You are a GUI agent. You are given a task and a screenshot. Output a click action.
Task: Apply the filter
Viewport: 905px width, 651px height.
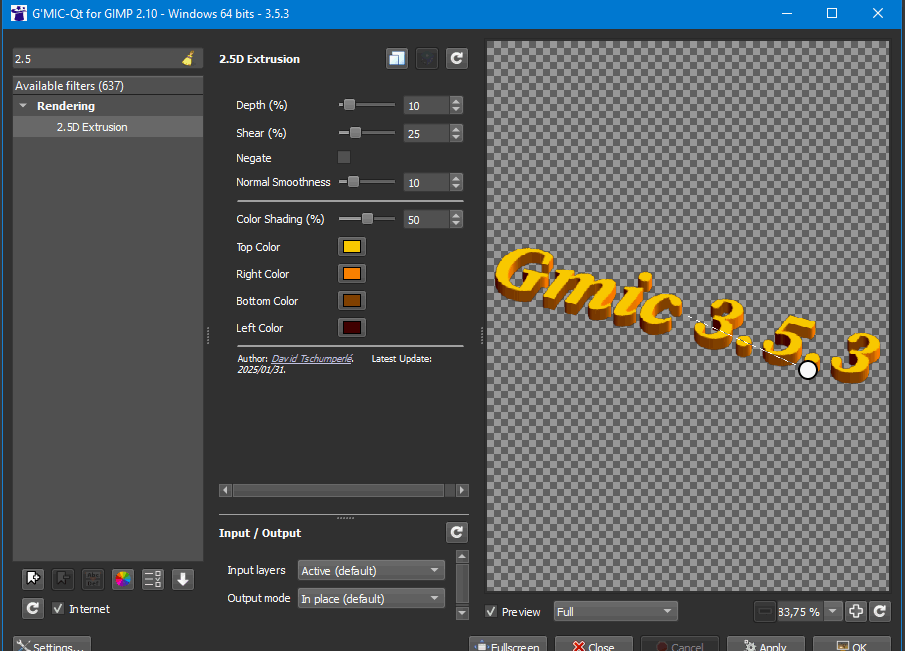point(765,645)
